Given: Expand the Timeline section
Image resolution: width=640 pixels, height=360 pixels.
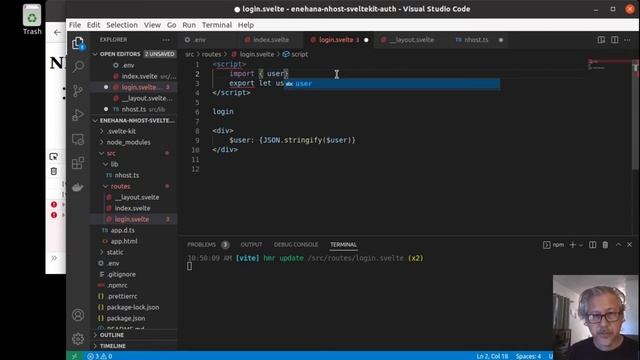Looking at the screenshot, I should (x=133, y=346).
